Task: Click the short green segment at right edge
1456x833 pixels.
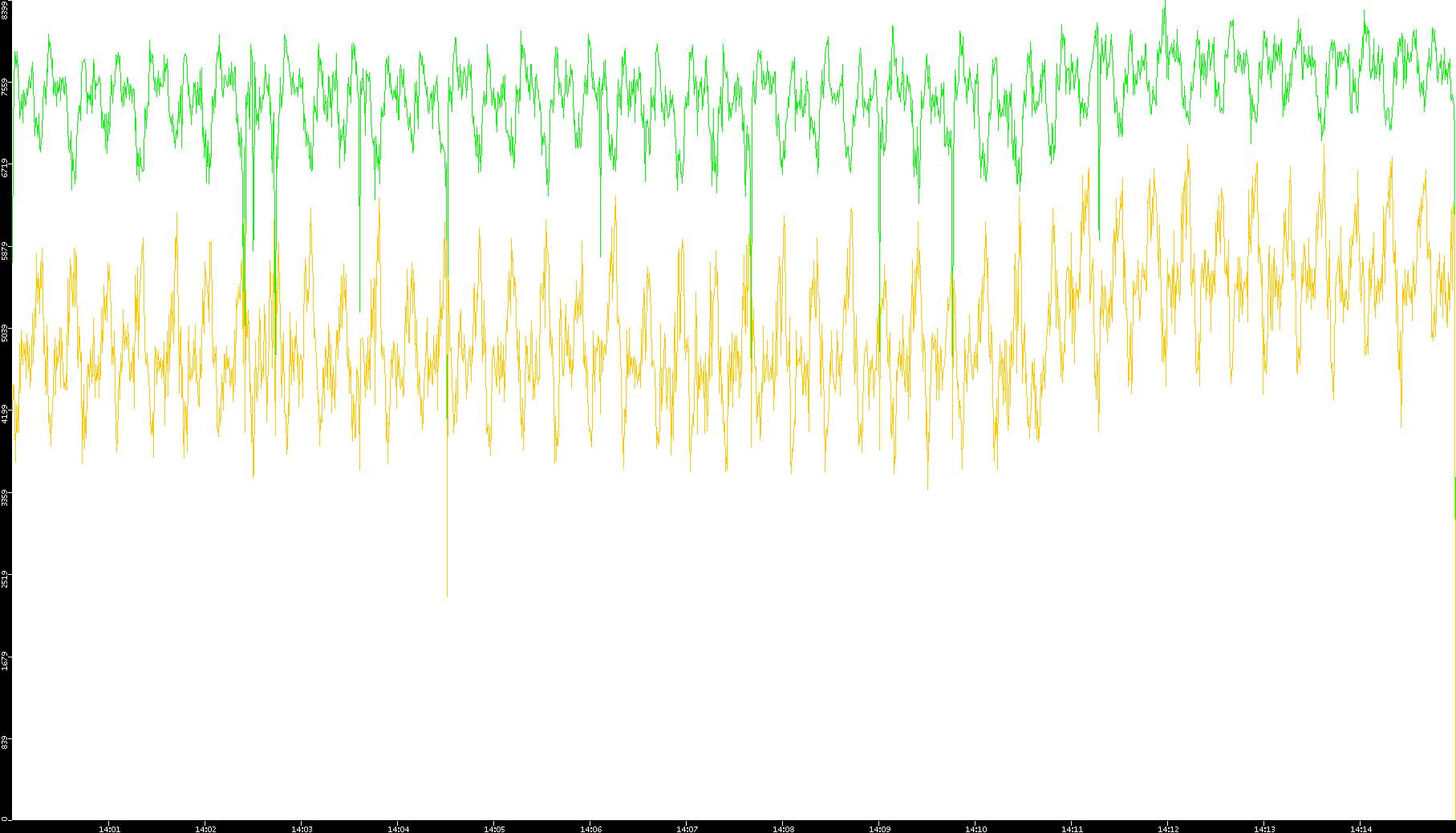Action: coord(1454,497)
